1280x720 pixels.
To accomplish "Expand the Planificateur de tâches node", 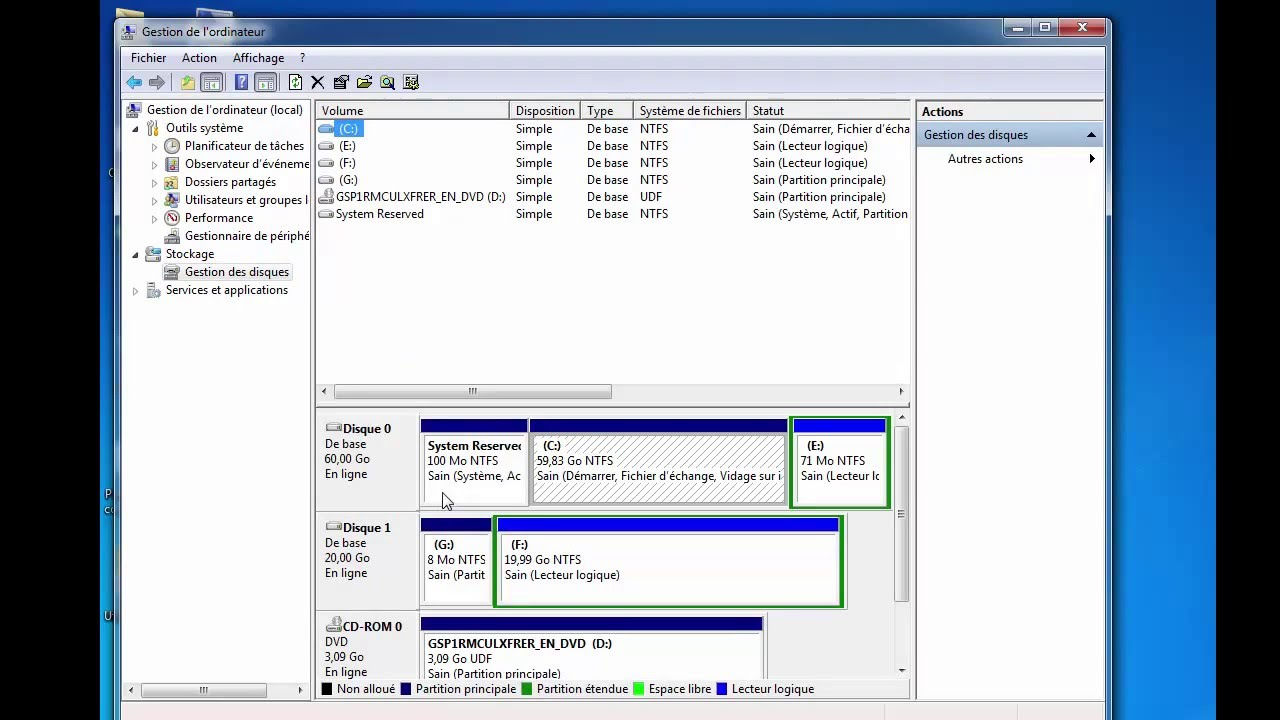I will (154, 146).
